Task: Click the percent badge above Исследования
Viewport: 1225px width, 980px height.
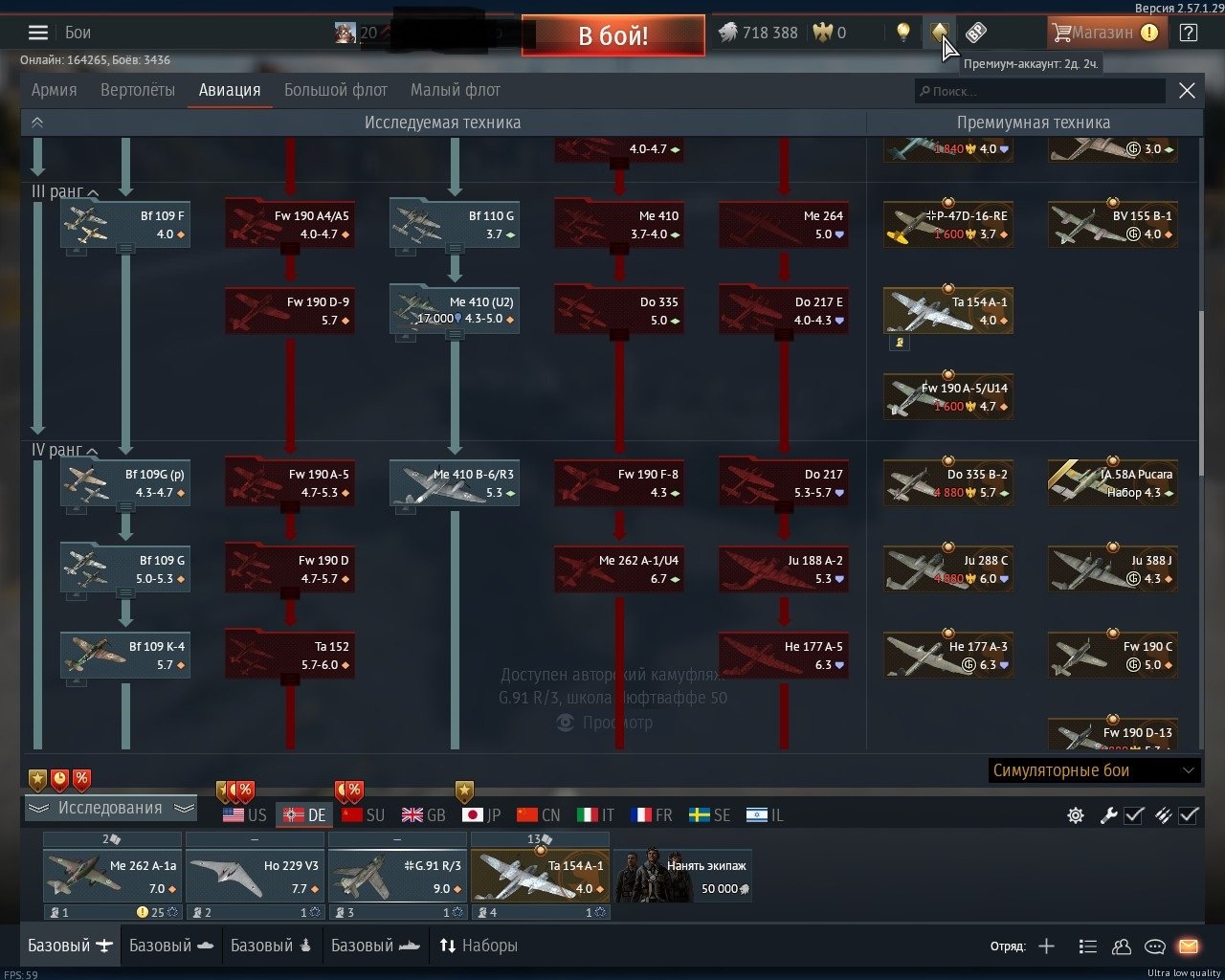Action: tap(81, 779)
